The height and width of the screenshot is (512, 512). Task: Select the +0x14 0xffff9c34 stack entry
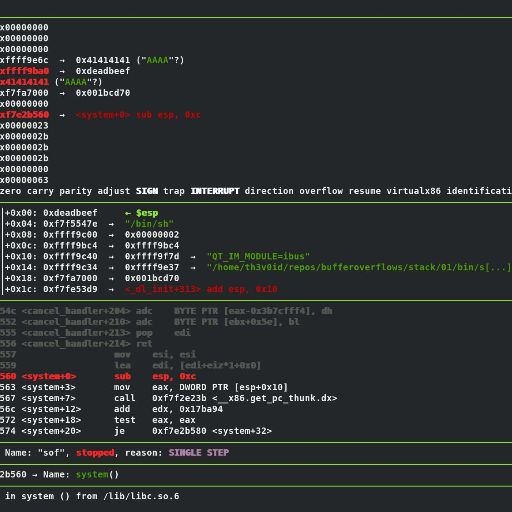click(51, 267)
